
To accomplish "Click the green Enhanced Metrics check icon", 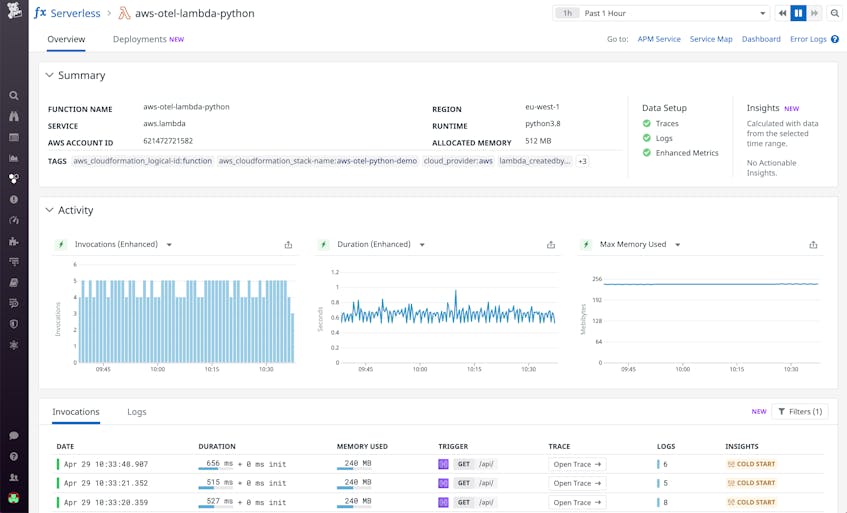I will tap(647, 153).
